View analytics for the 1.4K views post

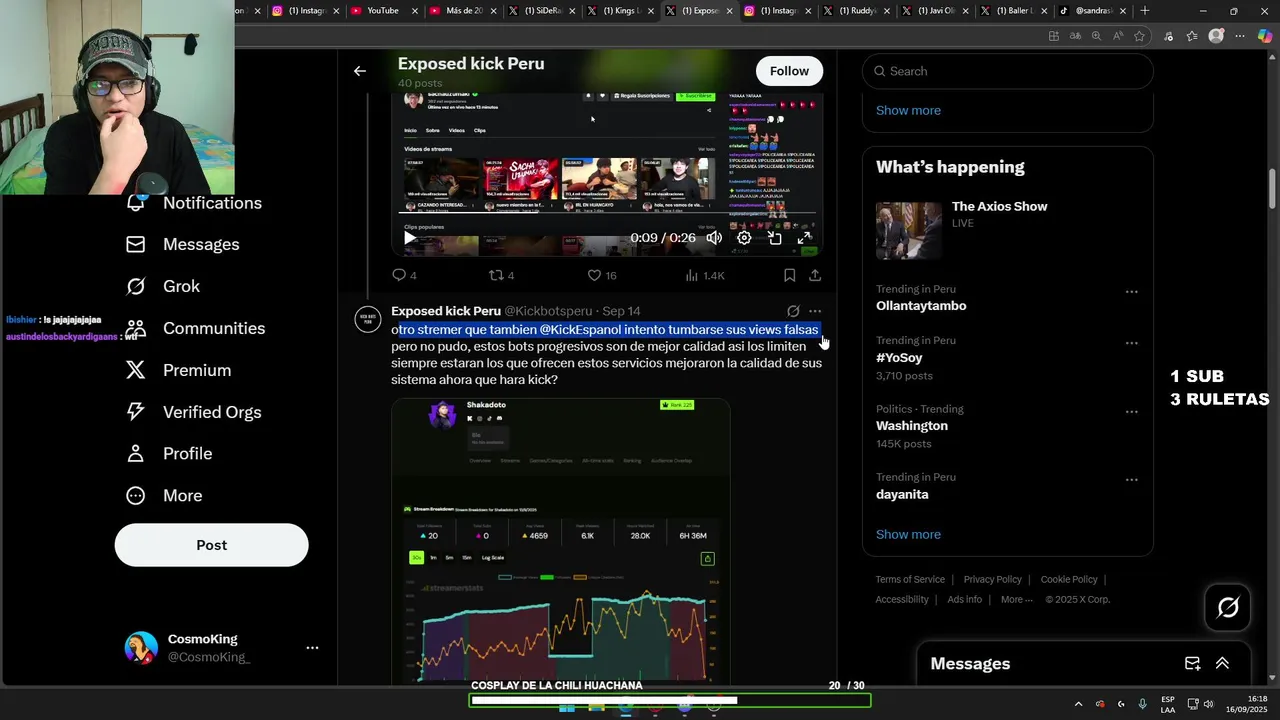(705, 275)
